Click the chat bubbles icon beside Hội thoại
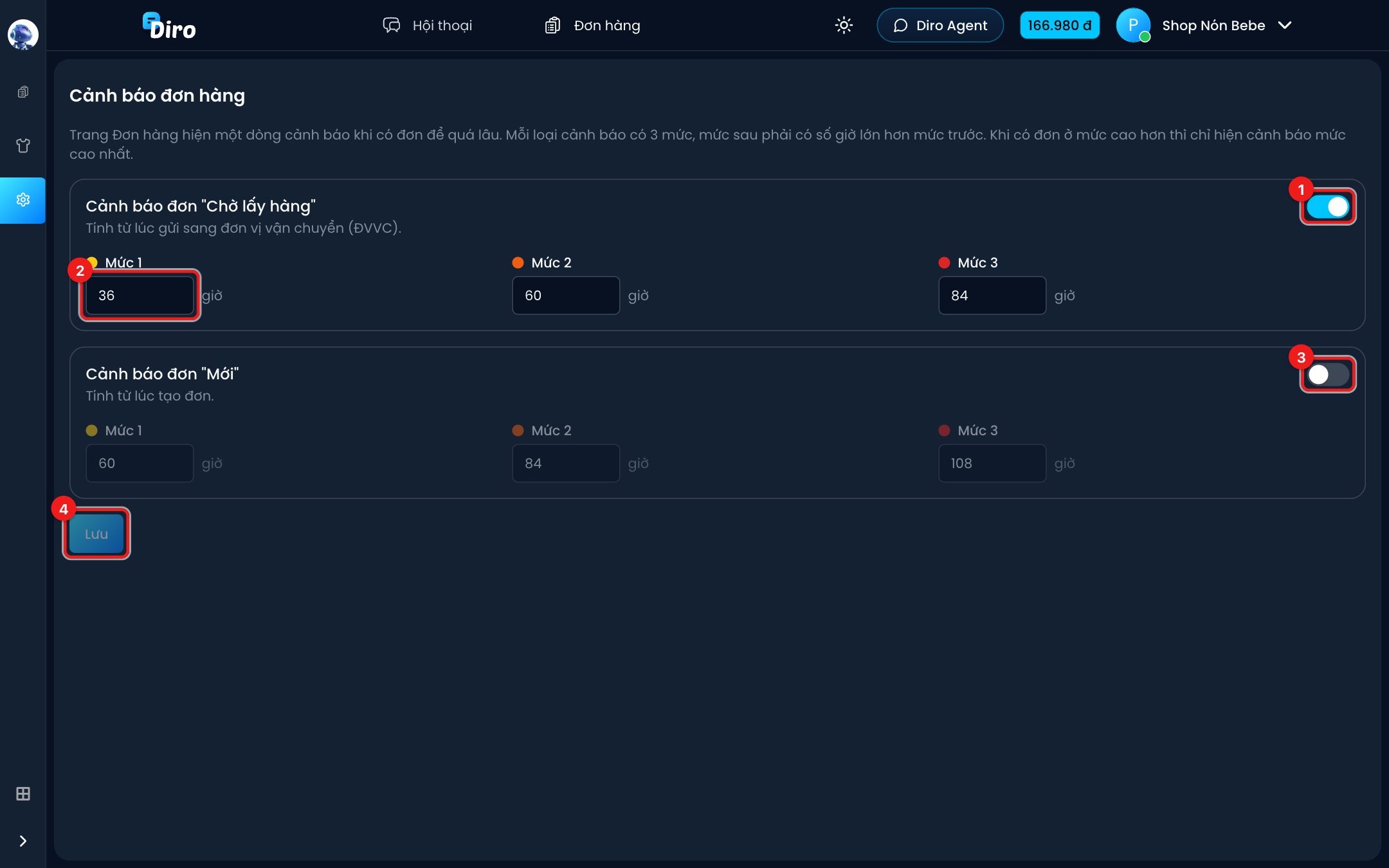Image resolution: width=1389 pixels, height=868 pixels. pos(392,25)
